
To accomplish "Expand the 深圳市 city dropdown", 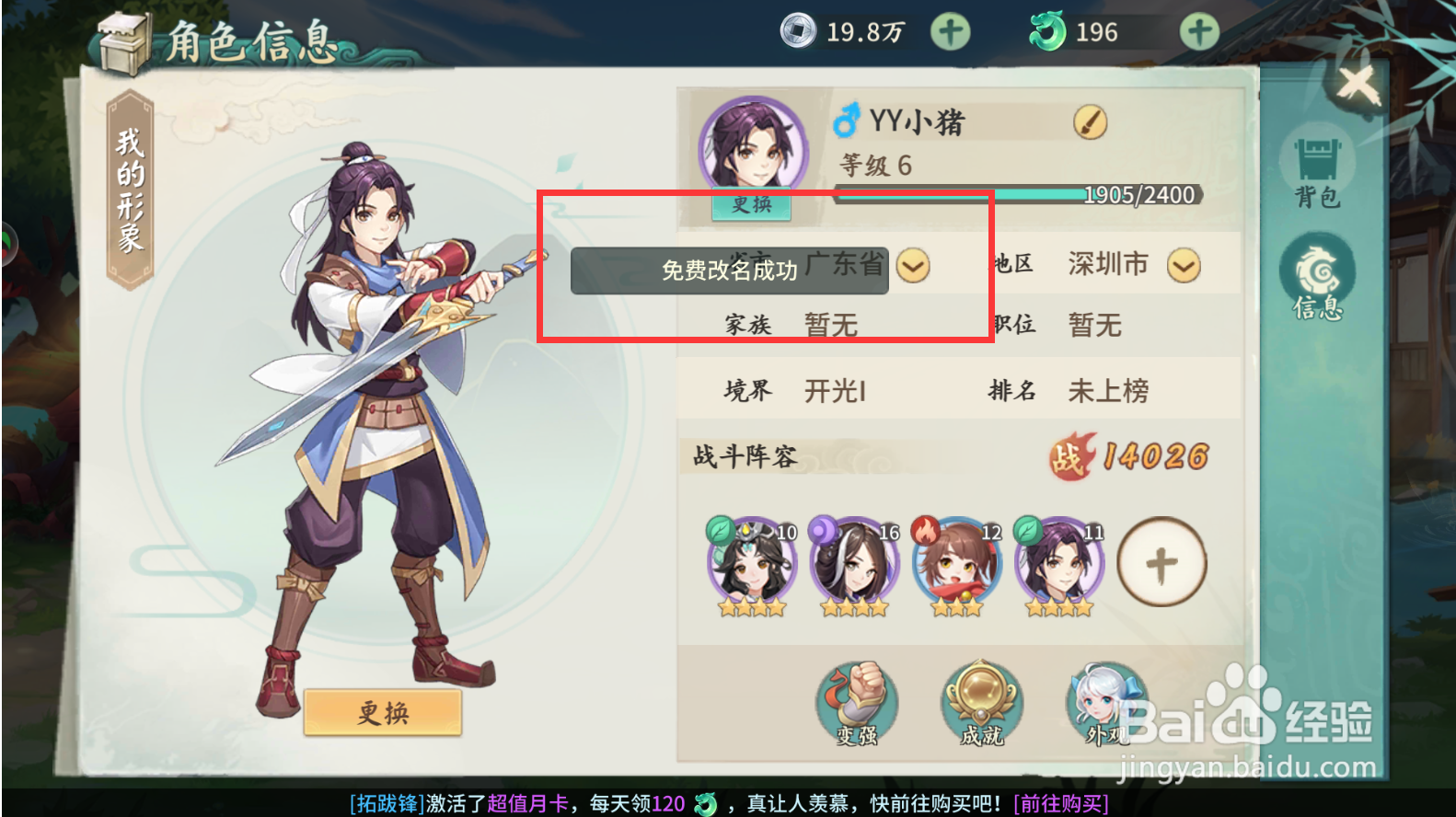I will click(1184, 266).
